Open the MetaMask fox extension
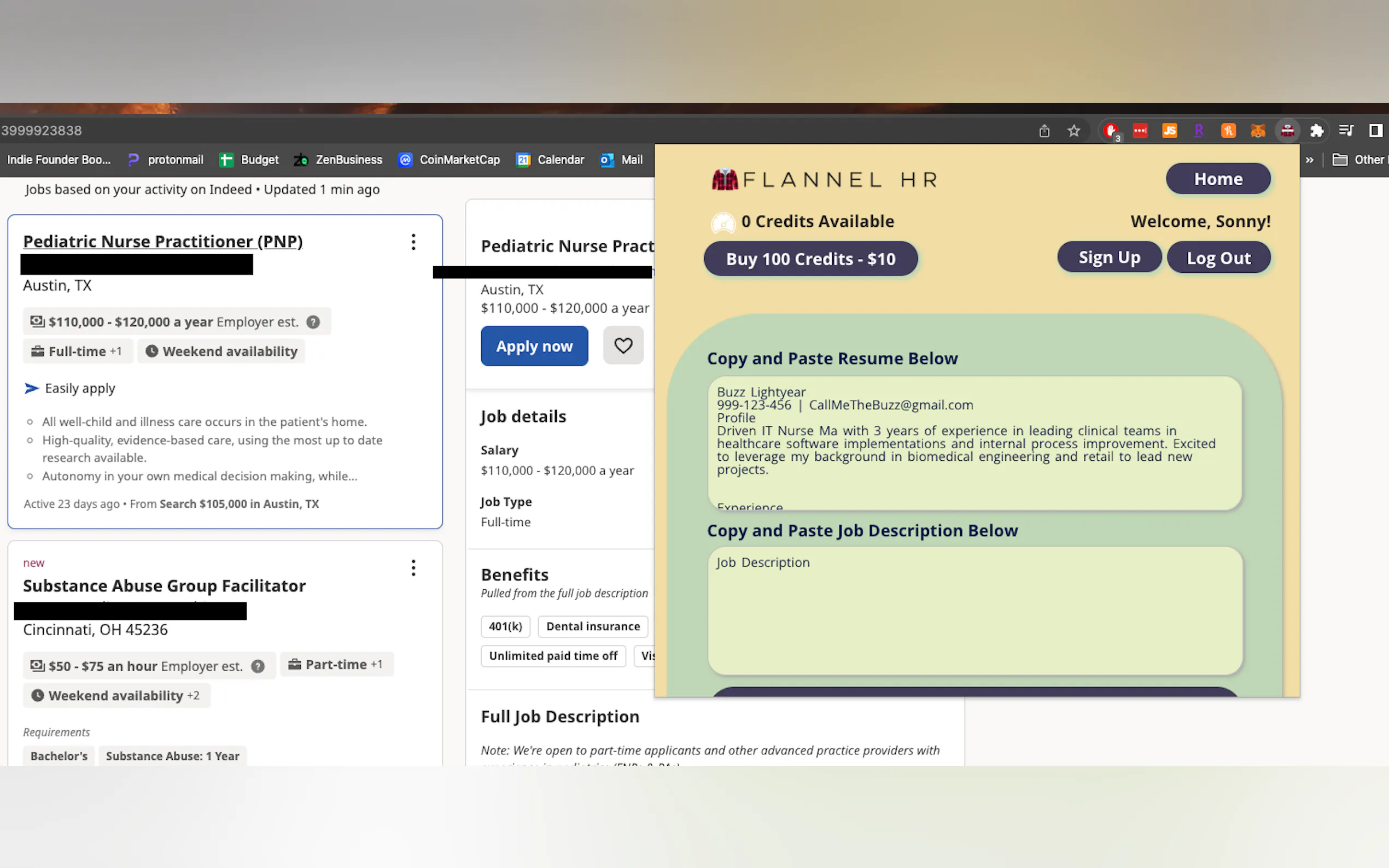 [x=1258, y=131]
